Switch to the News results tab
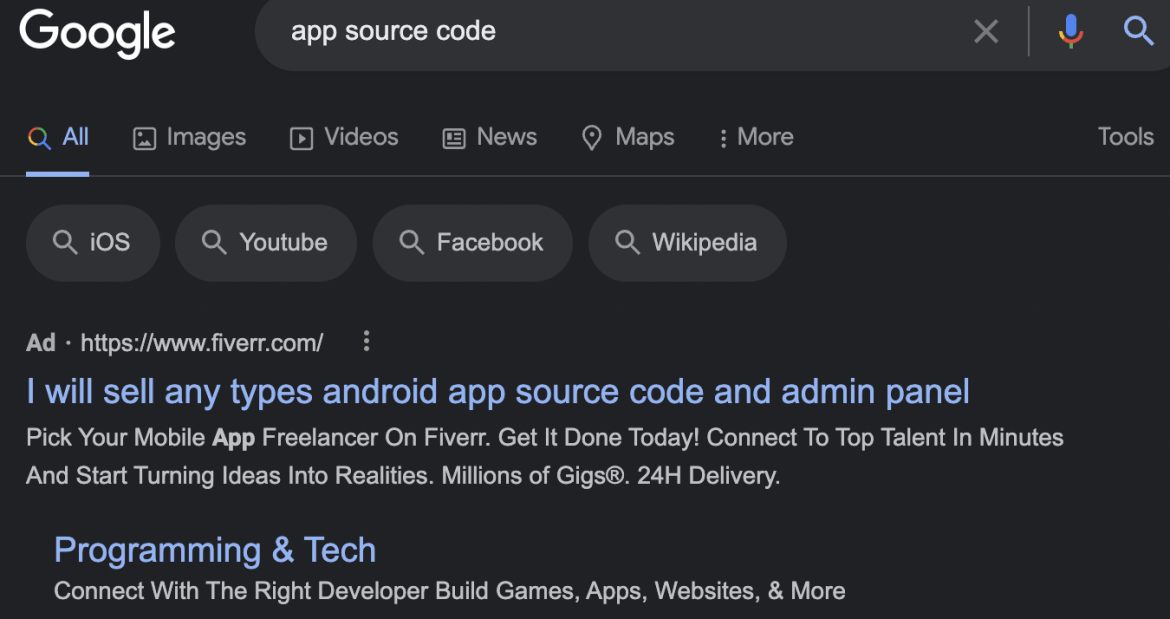Image resolution: width=1170 pixels, height=619 pixels. tap(489, 137)
